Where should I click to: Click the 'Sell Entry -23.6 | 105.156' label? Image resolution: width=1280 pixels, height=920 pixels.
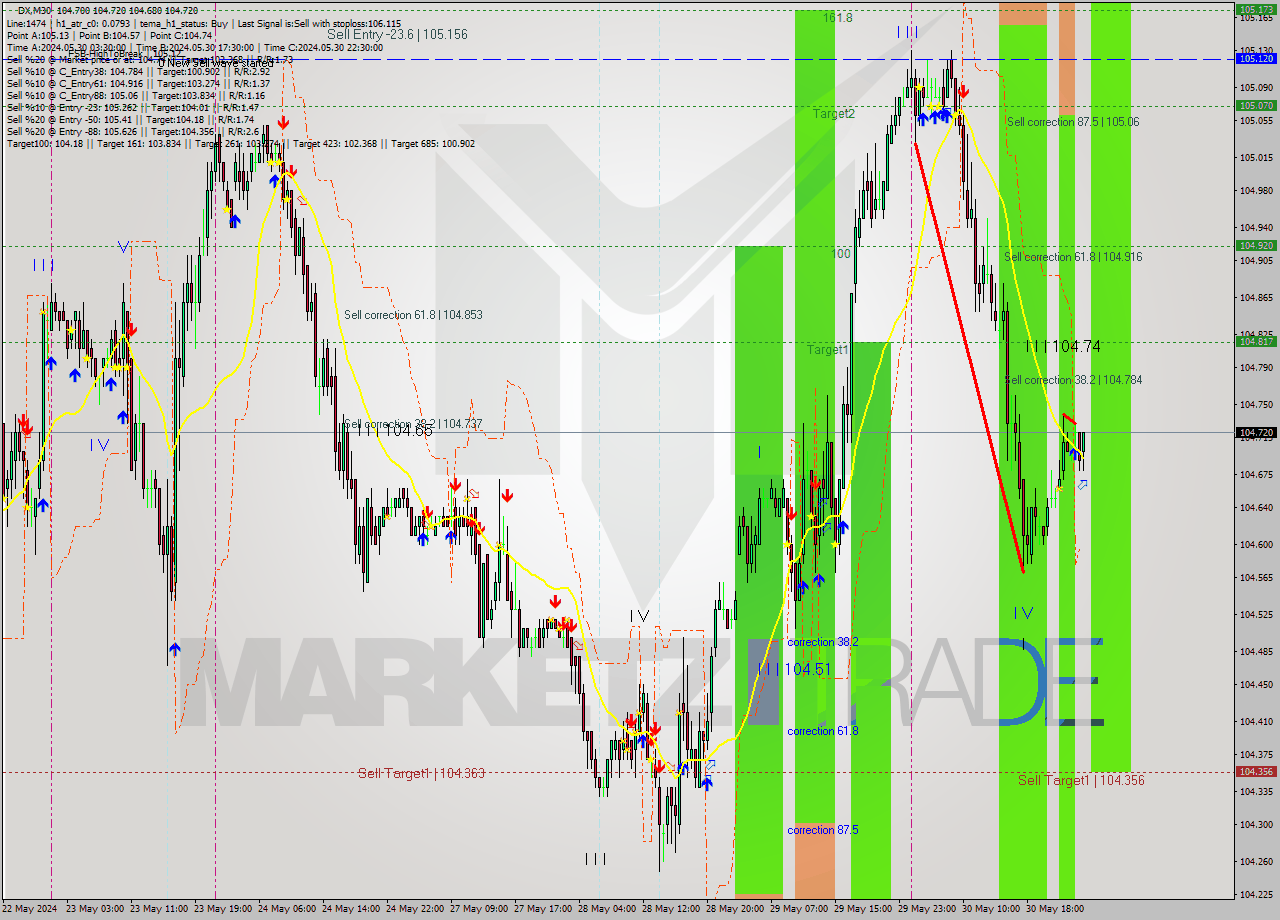397,34
